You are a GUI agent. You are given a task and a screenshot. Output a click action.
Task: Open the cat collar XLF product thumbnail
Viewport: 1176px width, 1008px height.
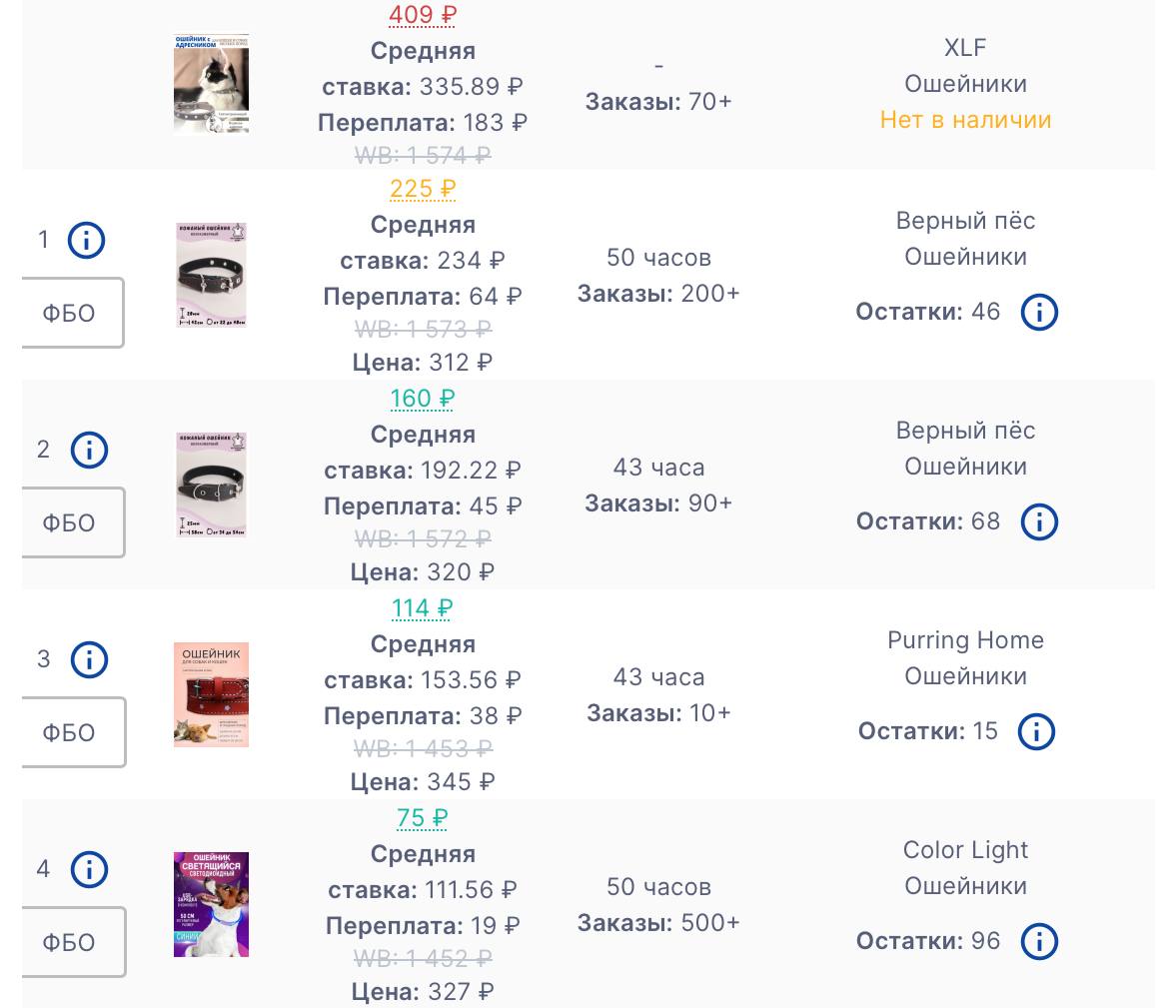click(x=211, y=85)
